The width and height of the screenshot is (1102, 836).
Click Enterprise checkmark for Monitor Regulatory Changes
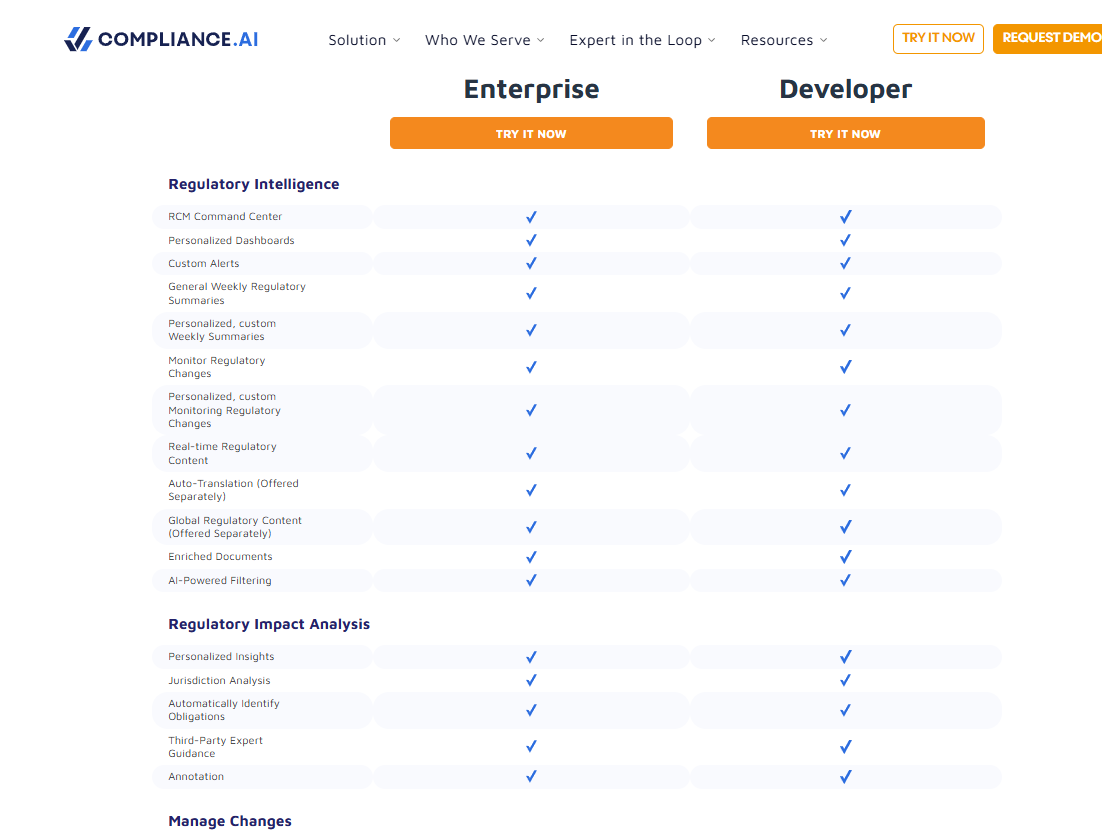tap(531, 367)
